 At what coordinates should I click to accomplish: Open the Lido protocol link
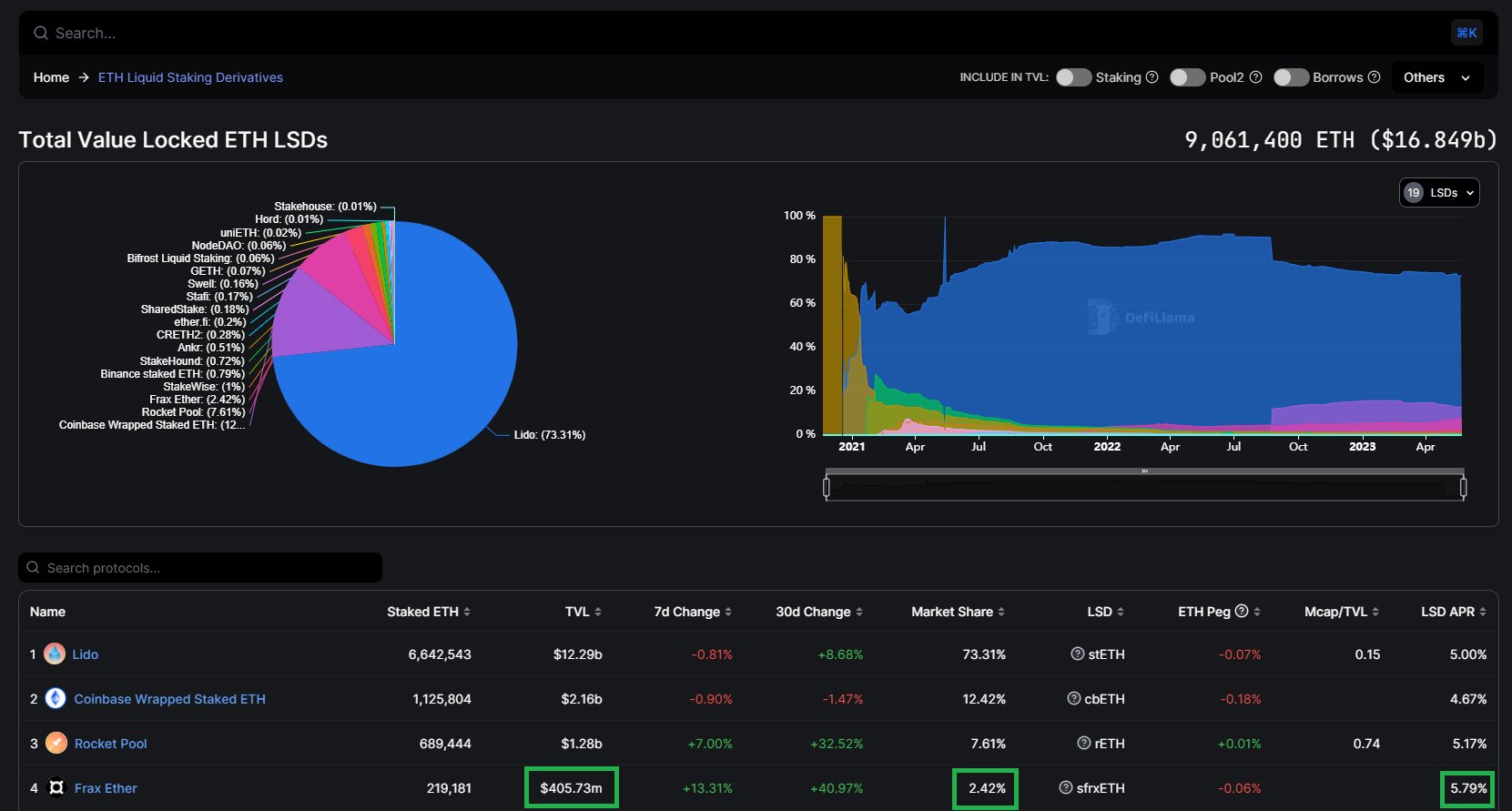pyautogui.click(x=85, y=654)
